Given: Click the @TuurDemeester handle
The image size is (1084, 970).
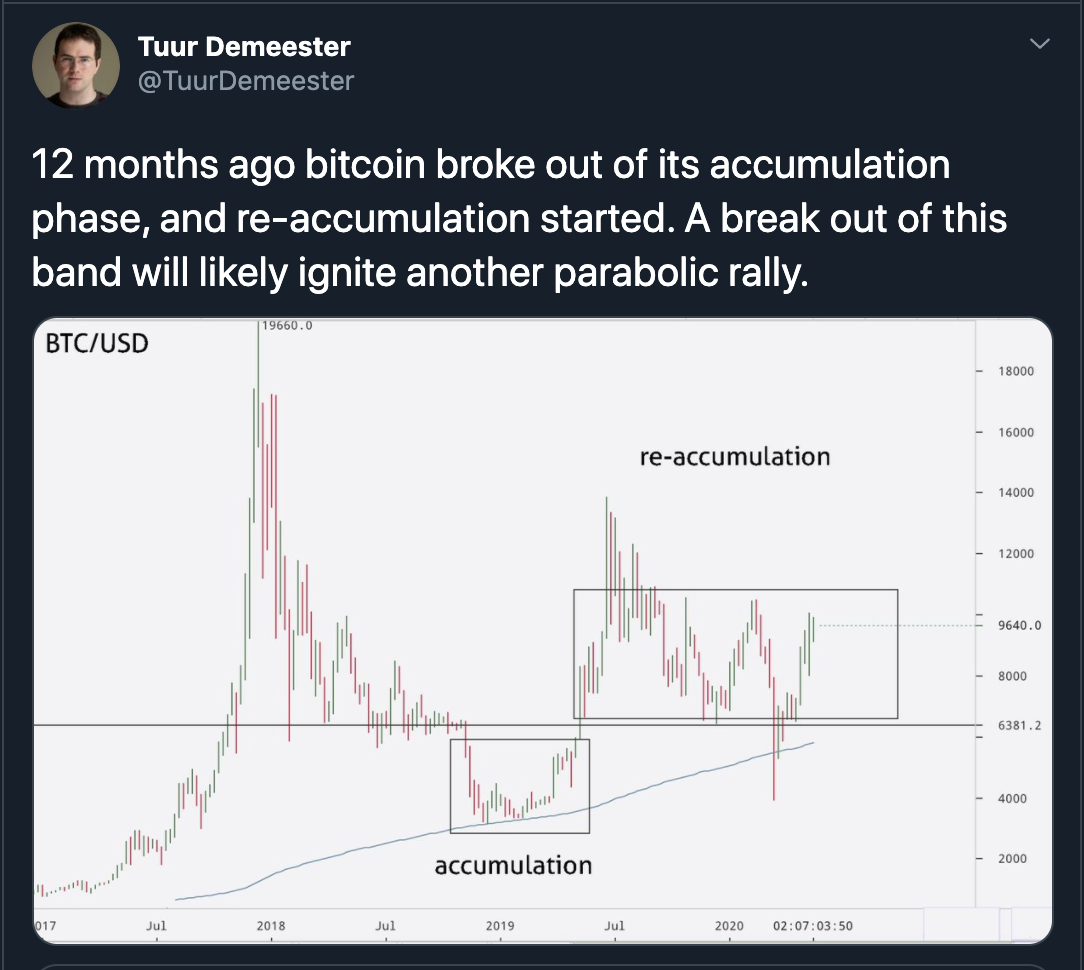Looking at the screenshot, I should (245, 80).
